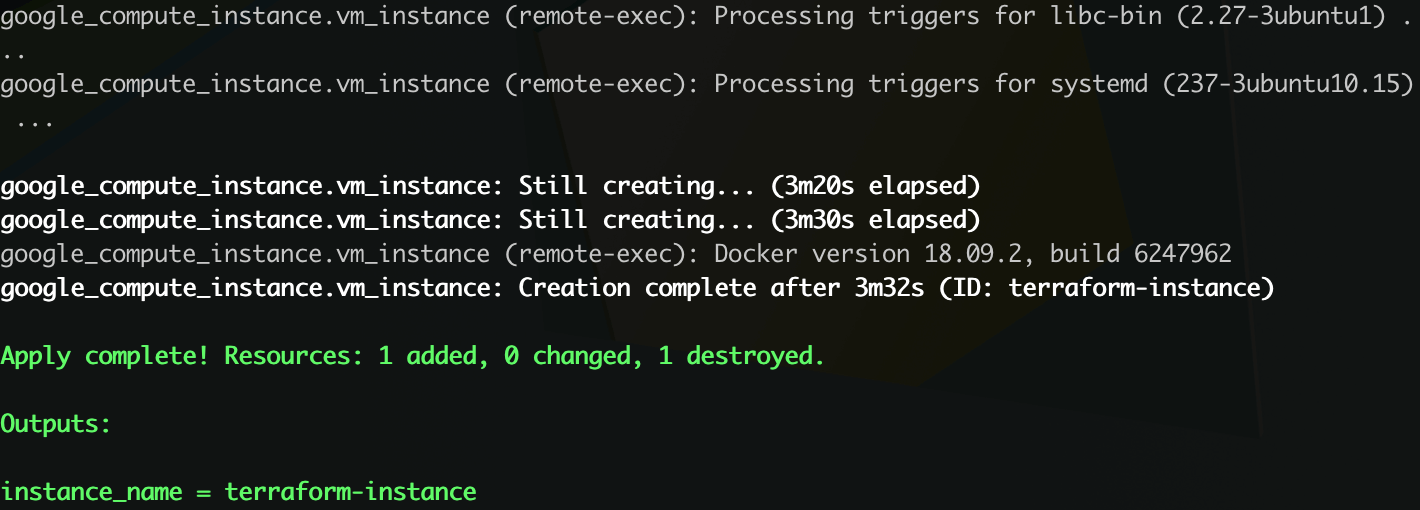
Task: Click 'systemd (237-3ubuntu10.15)' package text
Action: tap(1232, 84)
